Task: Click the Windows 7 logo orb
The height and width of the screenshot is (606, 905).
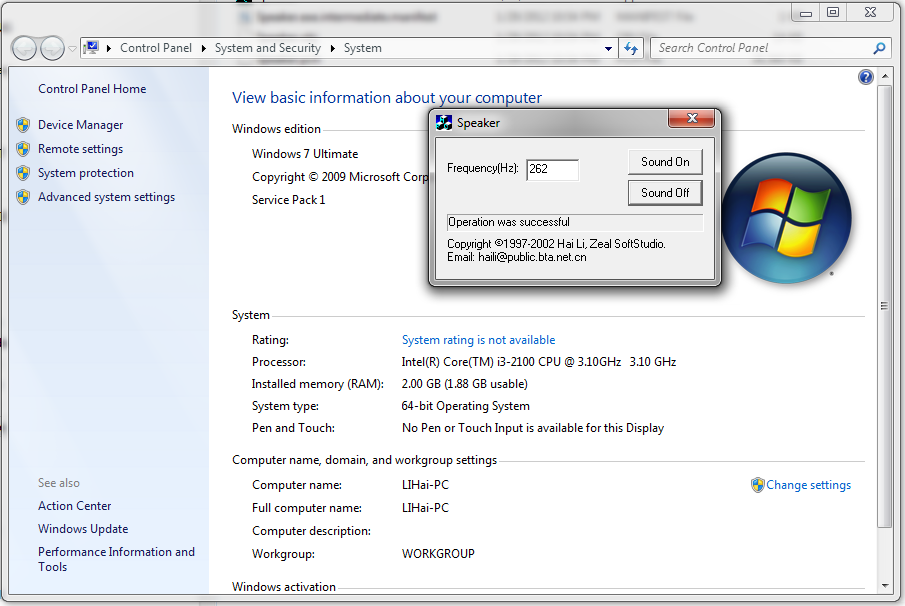Action: click(x=787, y=218)
